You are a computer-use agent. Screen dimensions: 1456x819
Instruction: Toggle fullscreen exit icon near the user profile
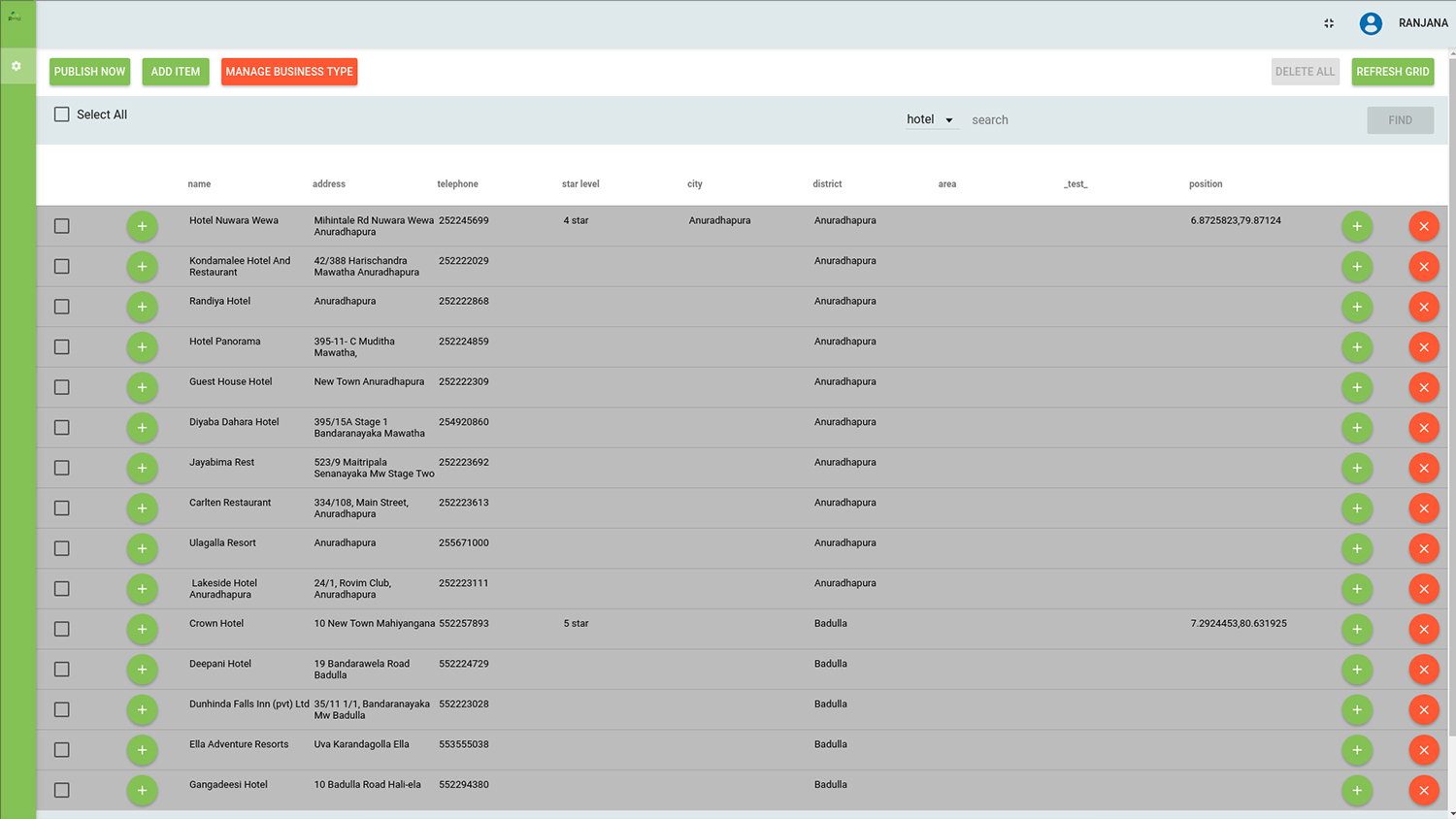[1329, 23]
